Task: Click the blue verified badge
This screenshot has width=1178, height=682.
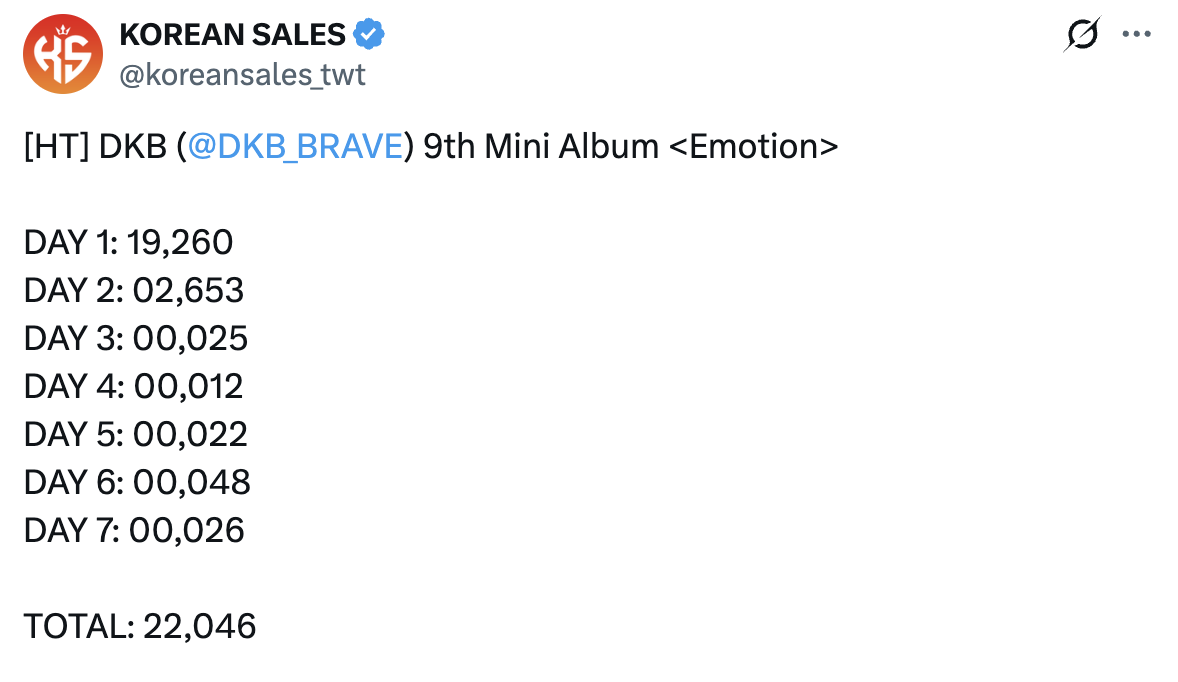Action: point(369,35)
